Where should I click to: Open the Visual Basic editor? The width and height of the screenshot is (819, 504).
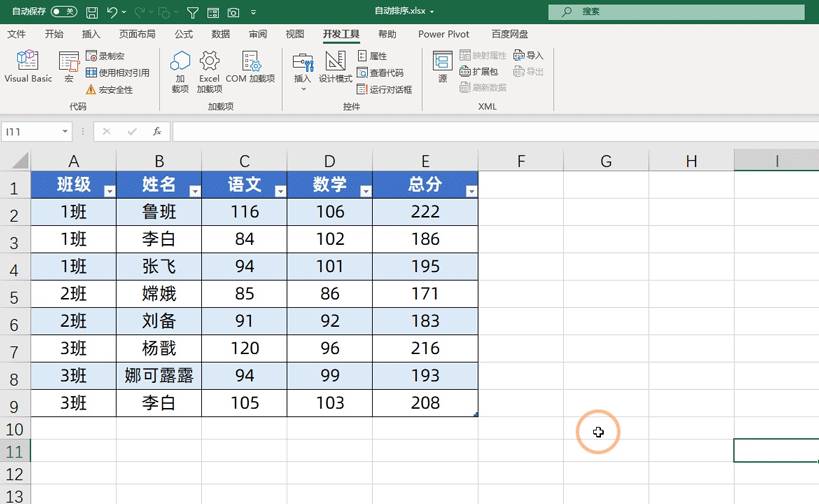pos(28,66)
